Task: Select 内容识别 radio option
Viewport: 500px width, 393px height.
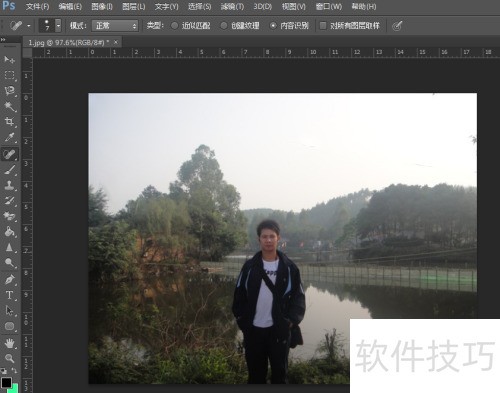Action: click(x=273, y=26)
